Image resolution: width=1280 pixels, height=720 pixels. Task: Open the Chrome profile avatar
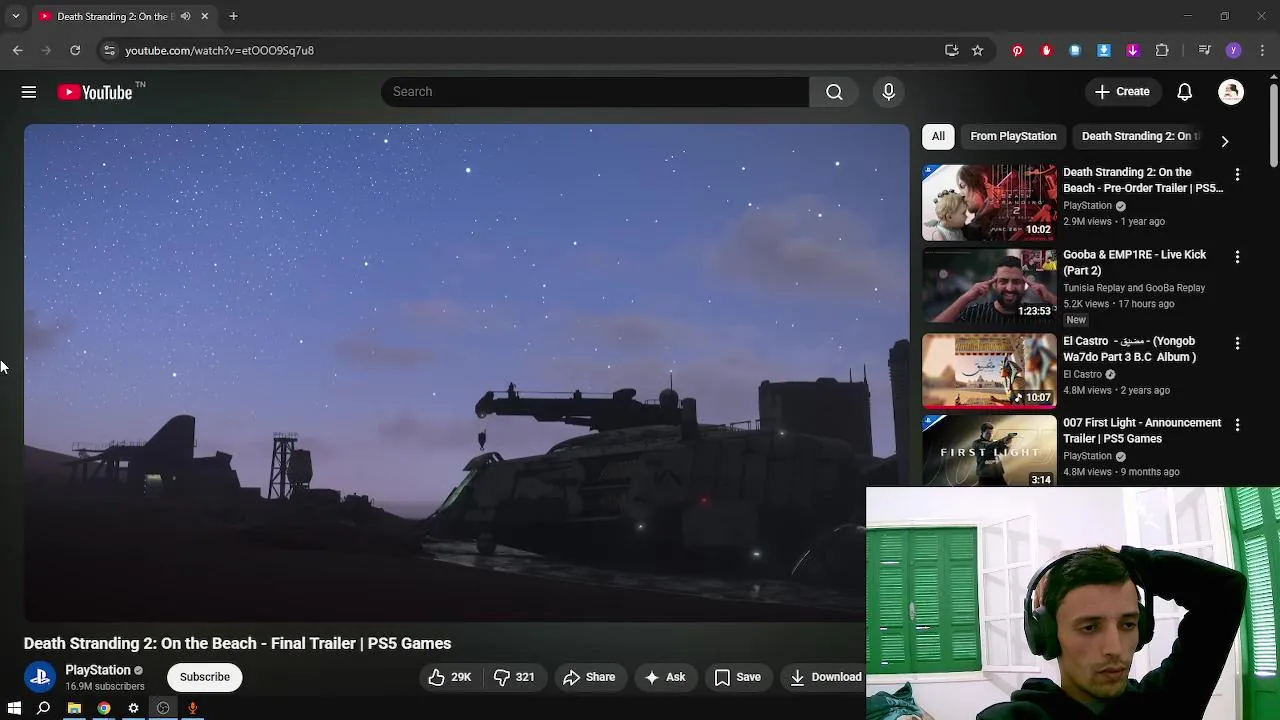[1233, 50]
